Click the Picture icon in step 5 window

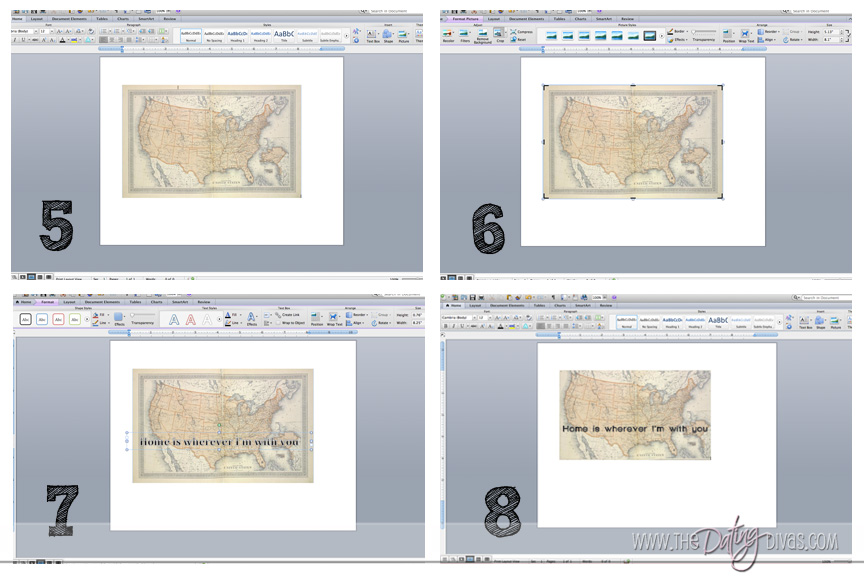click(x=404, y=36)
